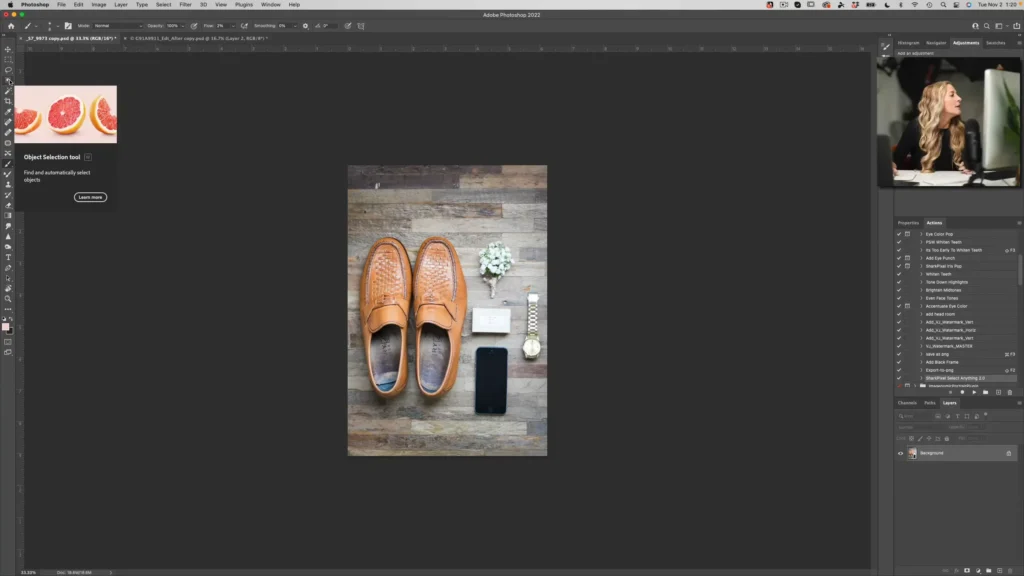Switch to the Histogram tab
1024x576 pixels.
point(908,43)
